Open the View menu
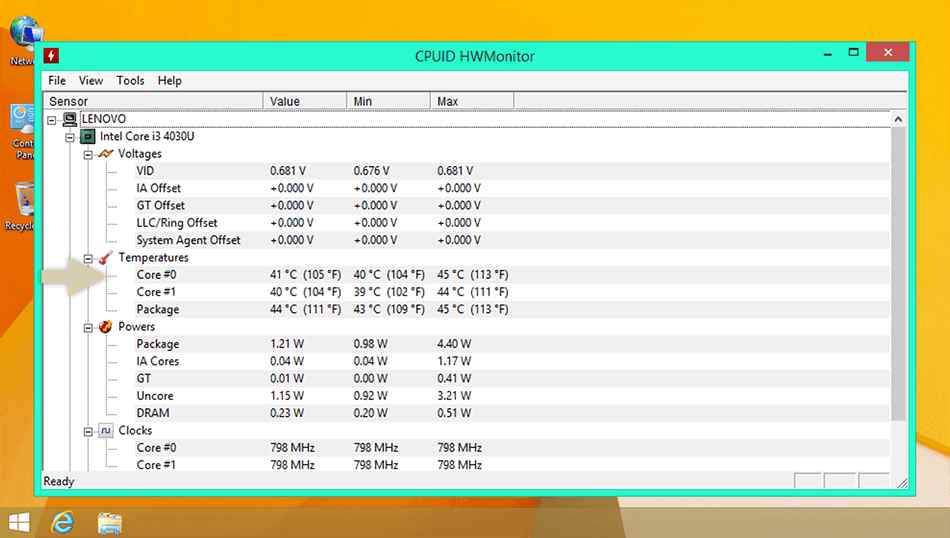 [x=91, y=81]
